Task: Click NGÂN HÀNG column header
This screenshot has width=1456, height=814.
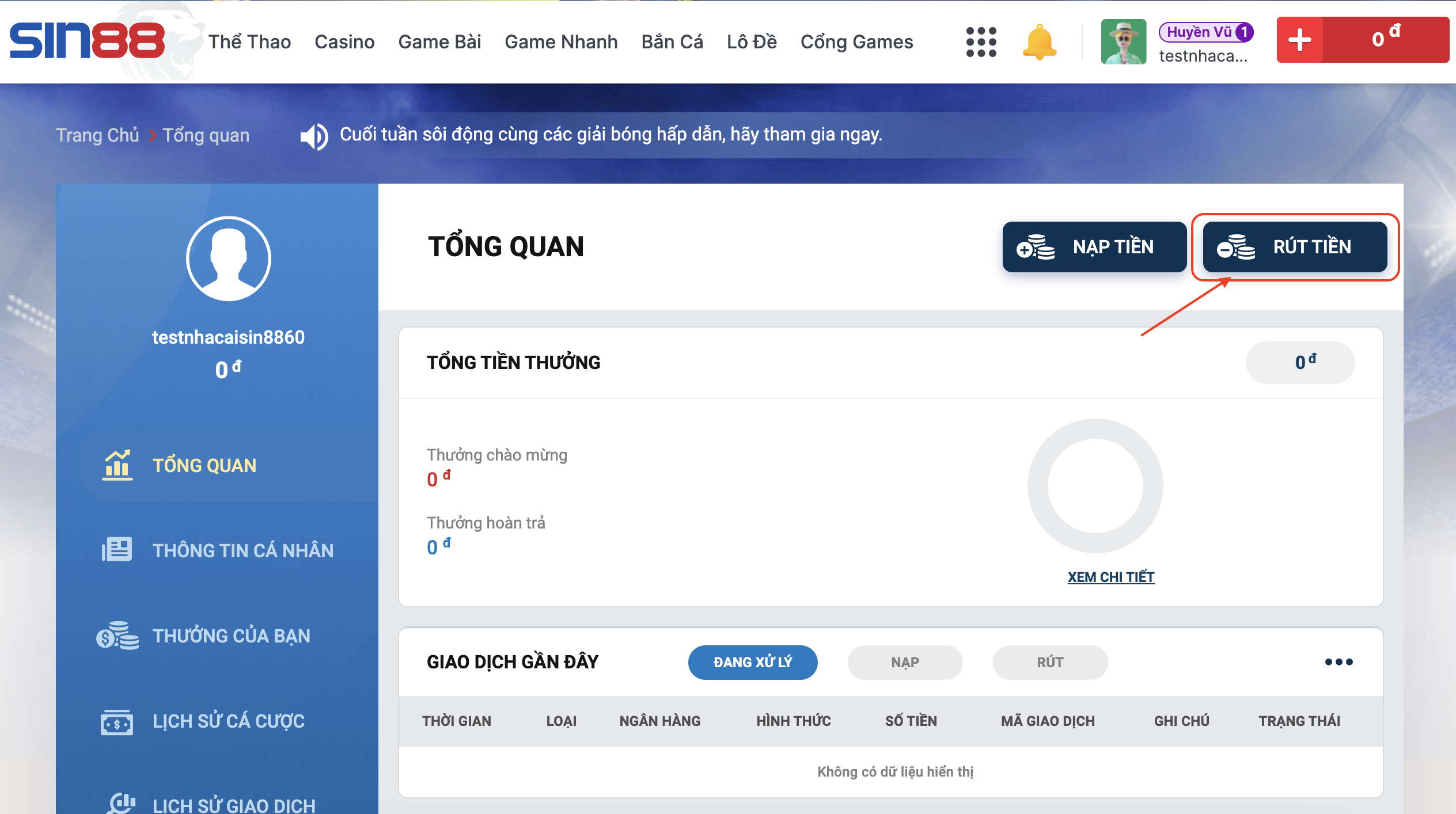Action: coord(660,721)
